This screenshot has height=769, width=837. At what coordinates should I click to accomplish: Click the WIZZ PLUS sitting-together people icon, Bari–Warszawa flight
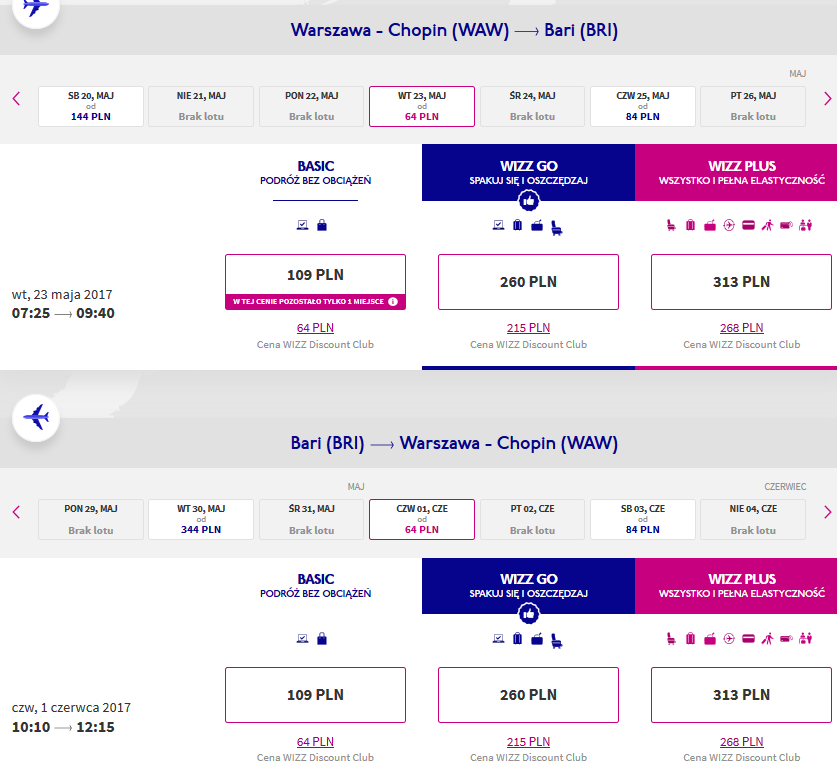[x=806, y=638]
